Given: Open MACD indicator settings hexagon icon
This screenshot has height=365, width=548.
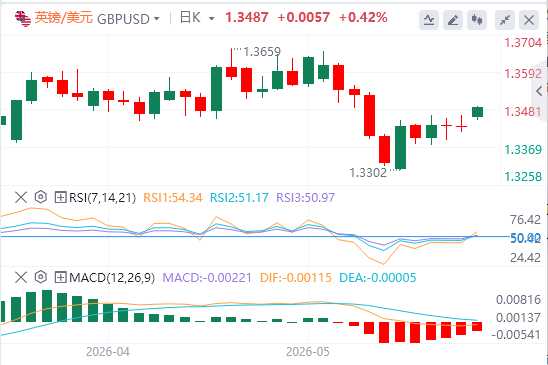Looking at the screenshot, I should coord(41,277).
